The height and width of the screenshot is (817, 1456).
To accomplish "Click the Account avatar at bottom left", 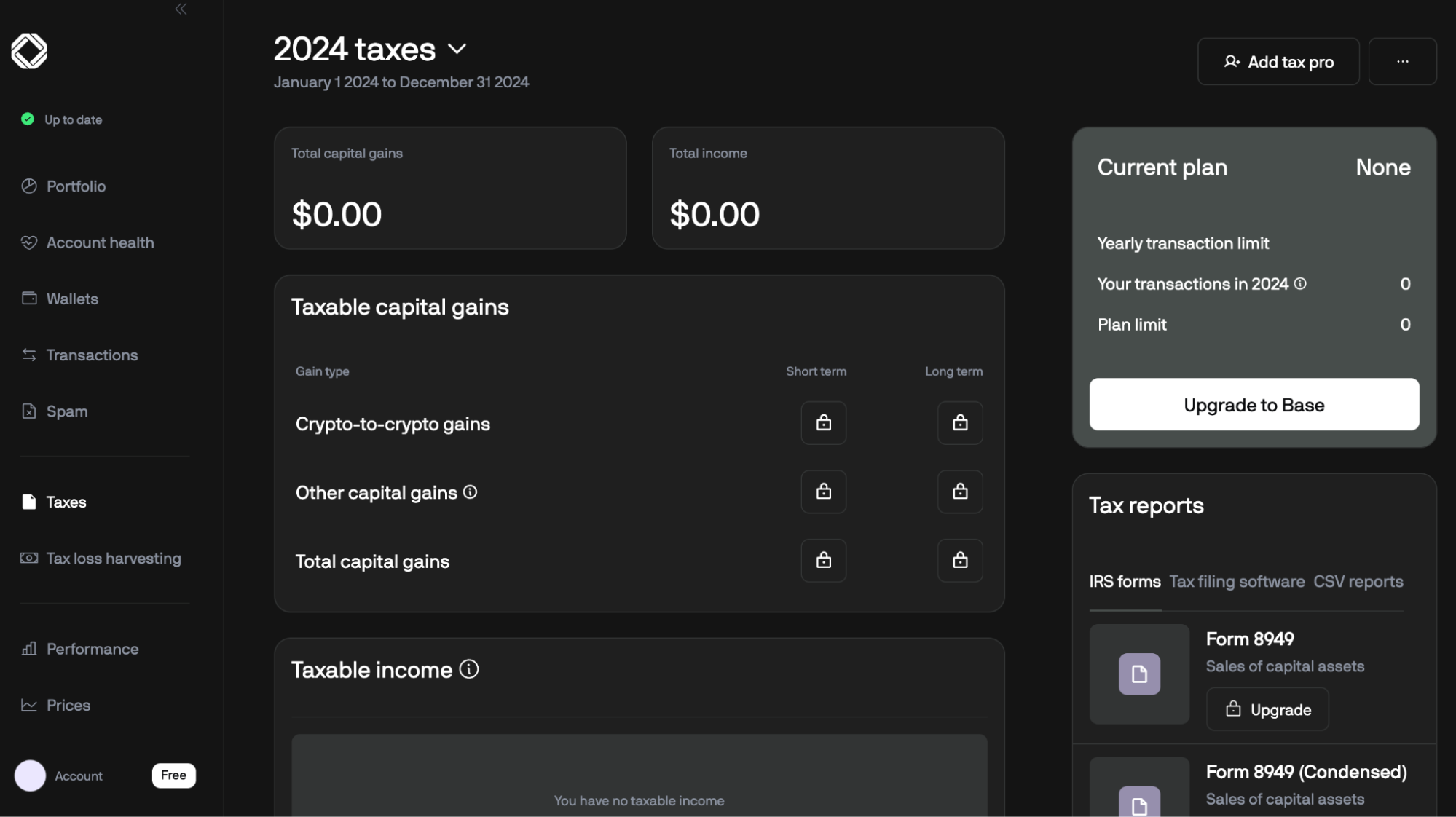I will pyautogui.click(x=31, y=775).
